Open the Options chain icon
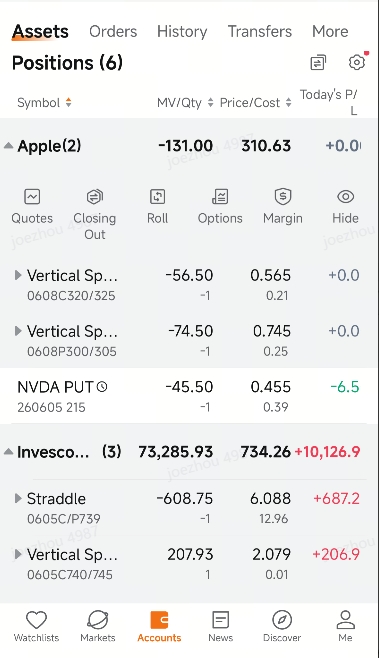Viewport: 379px width, 658px height. click(220, 197)
